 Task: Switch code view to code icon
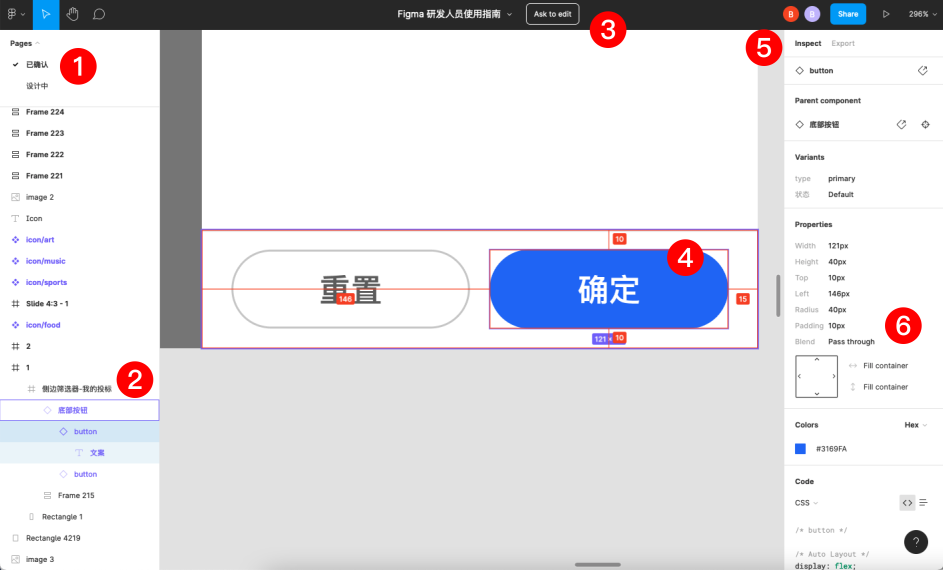click(x=907, y=503)
